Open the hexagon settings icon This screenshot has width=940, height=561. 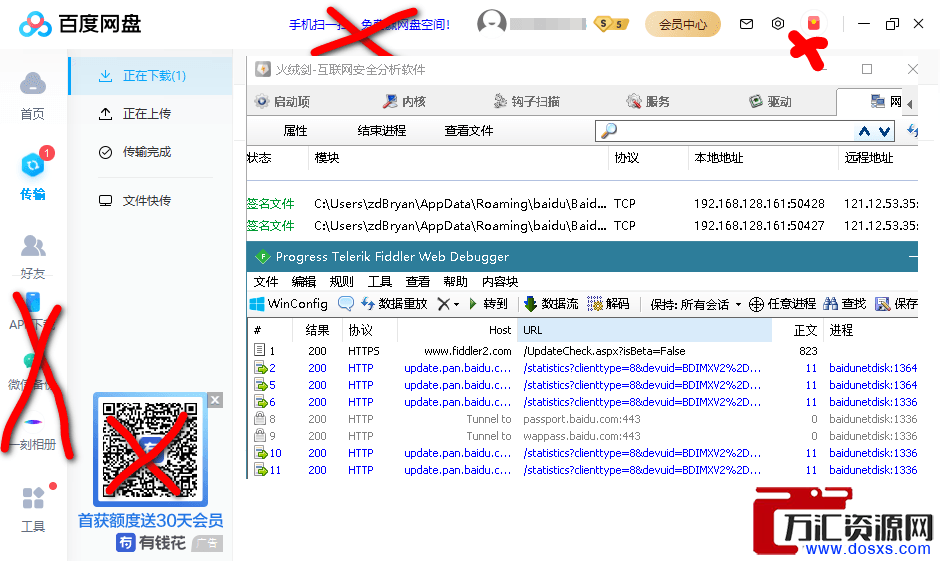pyautogui.click(x=778, y=24)
